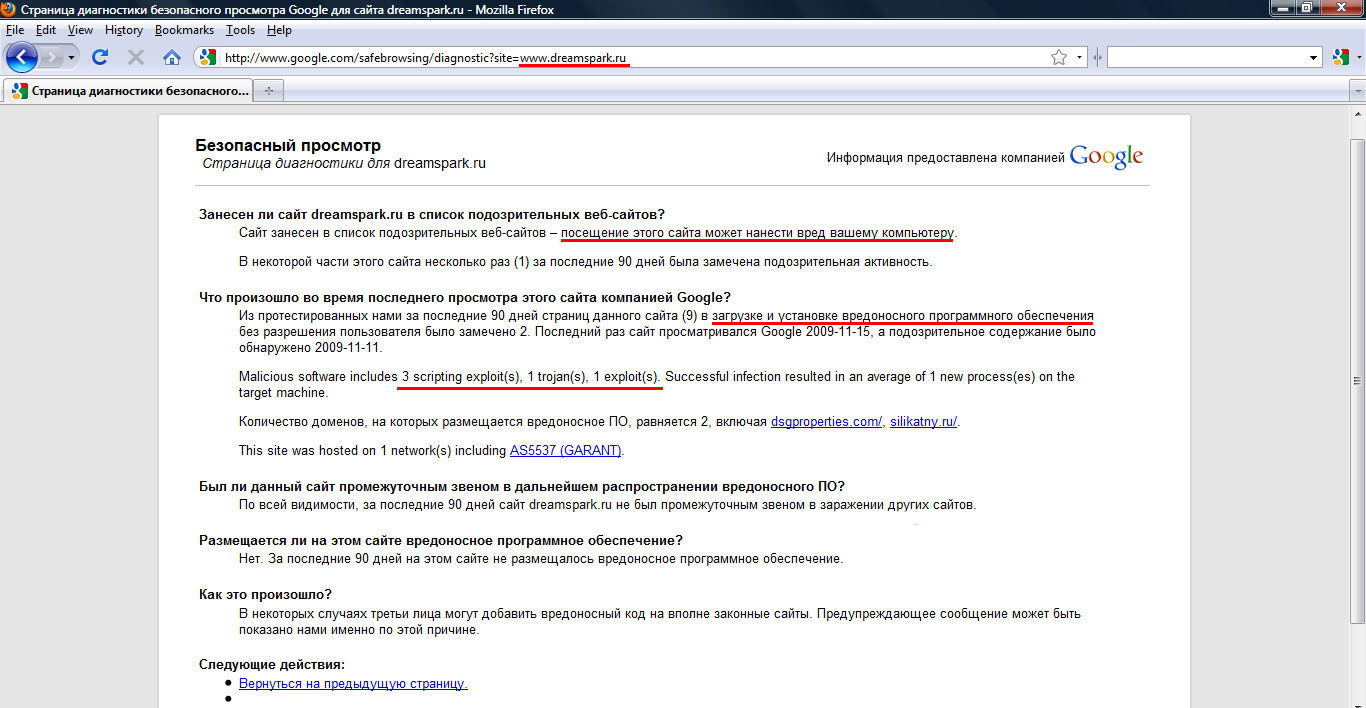1366x708 pixels.
Task: Open the search box suggestions dropdown arrow
Action: [1315, 58]
